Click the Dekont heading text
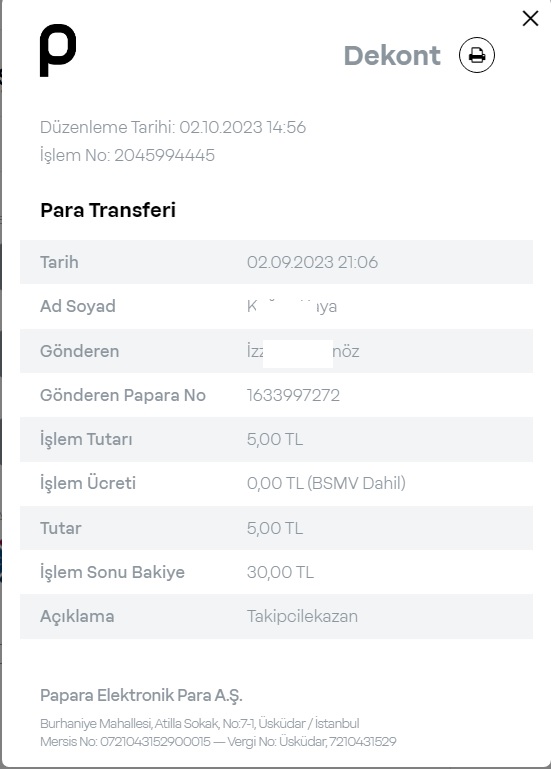The height and width of the screenshot is (769, 551). pyautogui.click(x=392, y=55)
